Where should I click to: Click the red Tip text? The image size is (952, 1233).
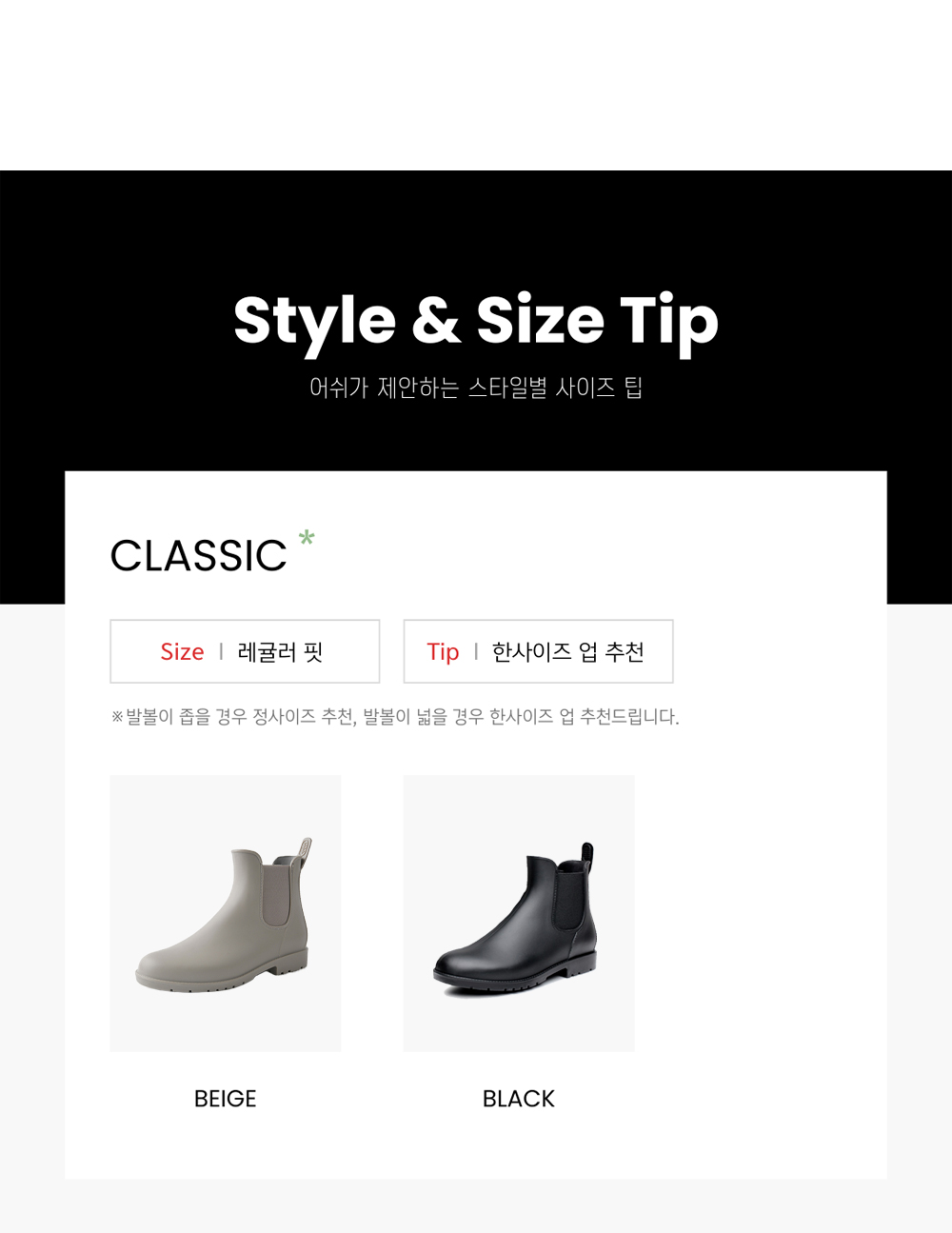tap(443, 652)
